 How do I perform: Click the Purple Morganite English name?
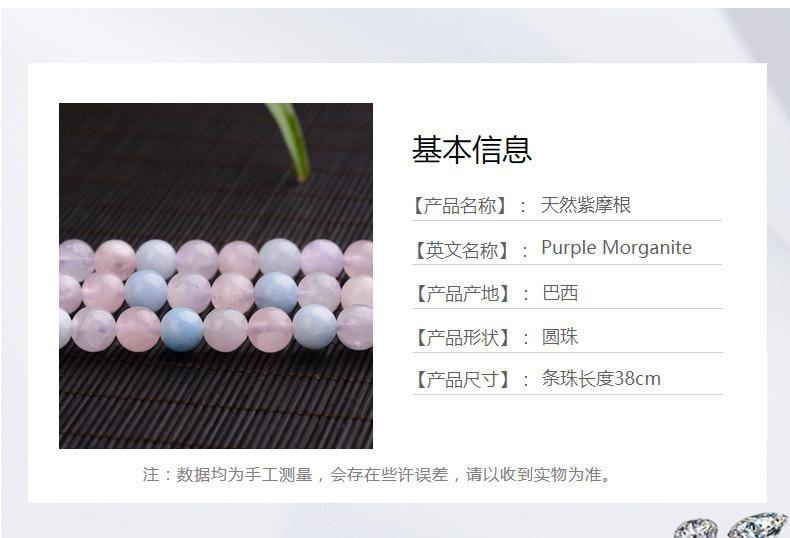tap(616, 248)
